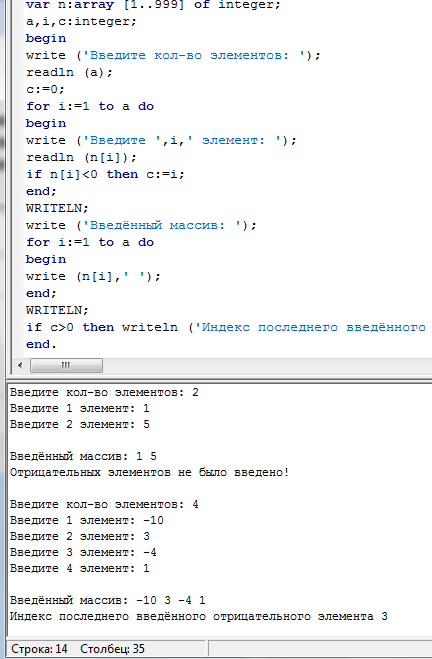
Task: Click the 'Столбец: 35' status bar indicator
Action: click(x=113, y=649)
